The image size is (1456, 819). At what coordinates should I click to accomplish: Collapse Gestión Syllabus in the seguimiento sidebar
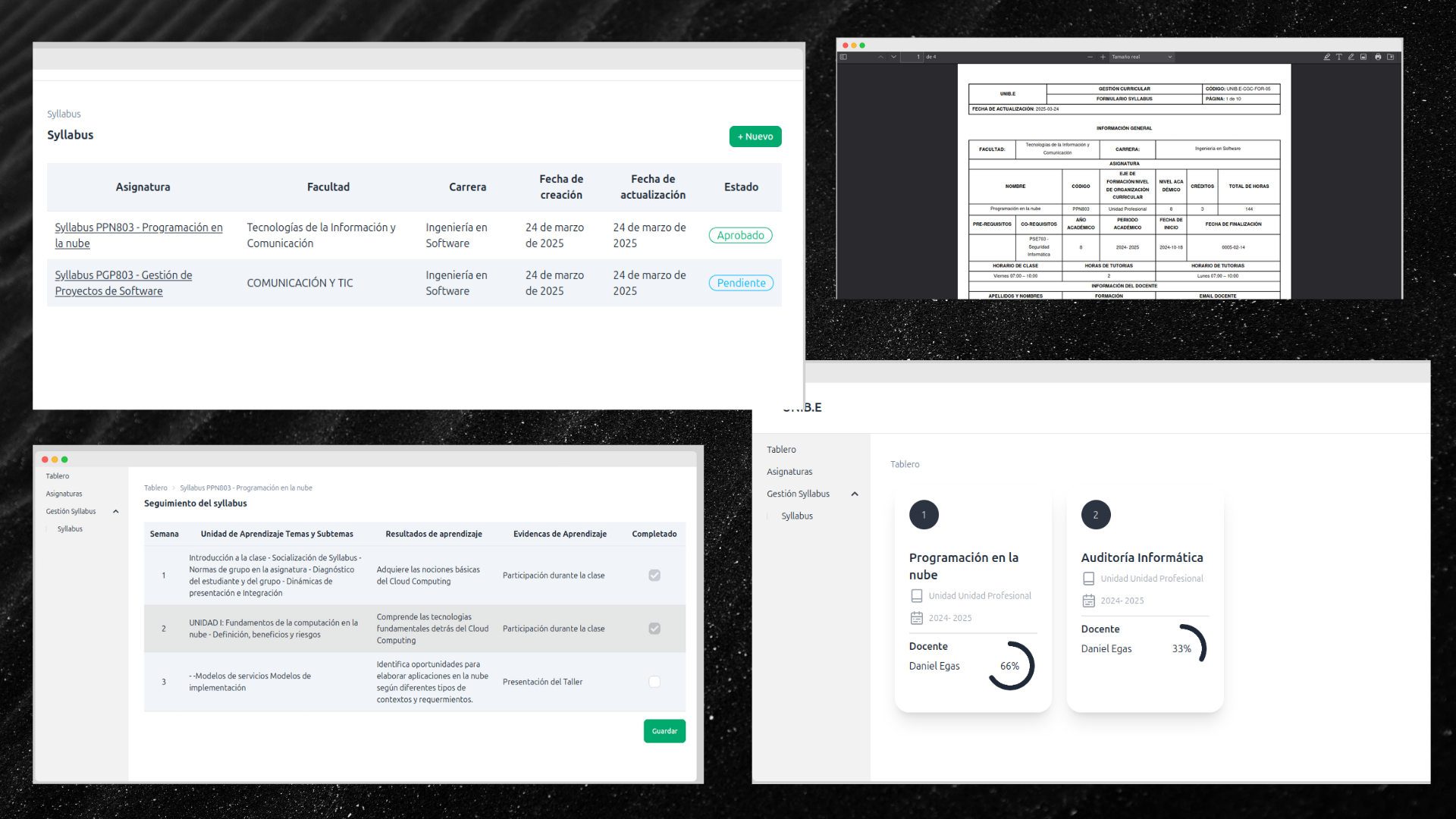click(116, 512)
